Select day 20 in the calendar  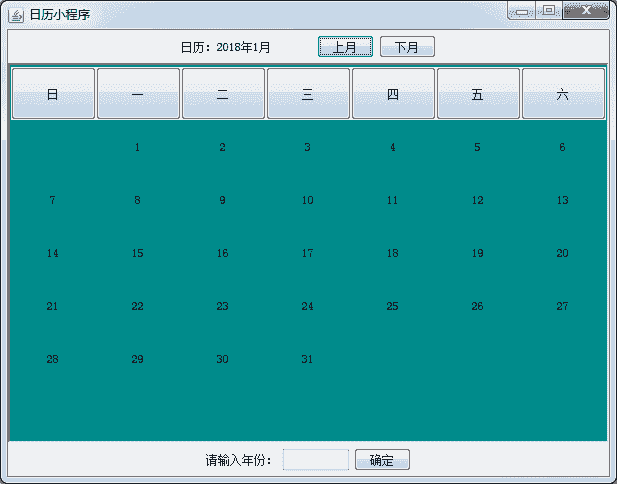click(x=562, y=253)
